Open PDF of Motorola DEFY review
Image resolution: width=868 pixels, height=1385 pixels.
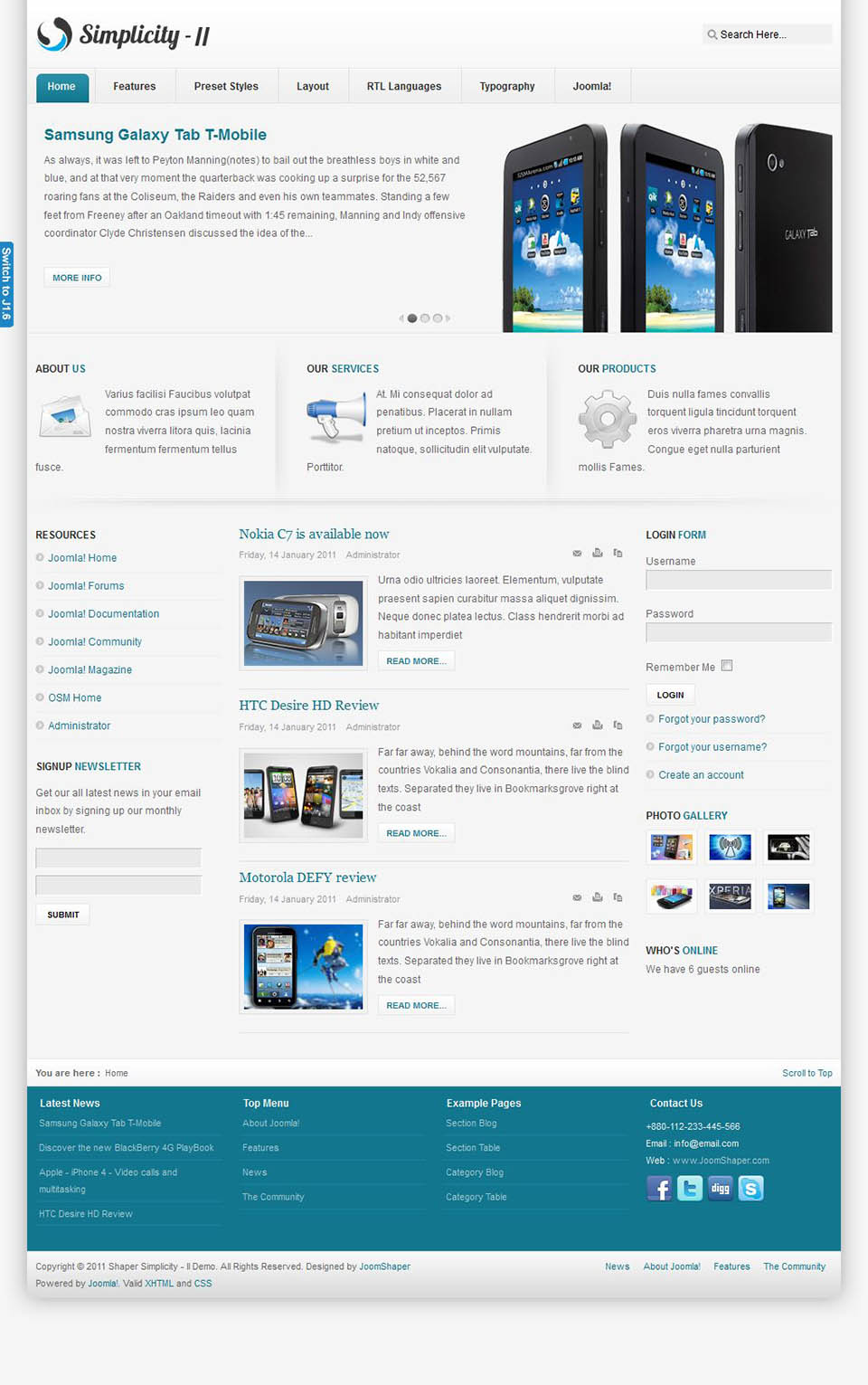618,897
